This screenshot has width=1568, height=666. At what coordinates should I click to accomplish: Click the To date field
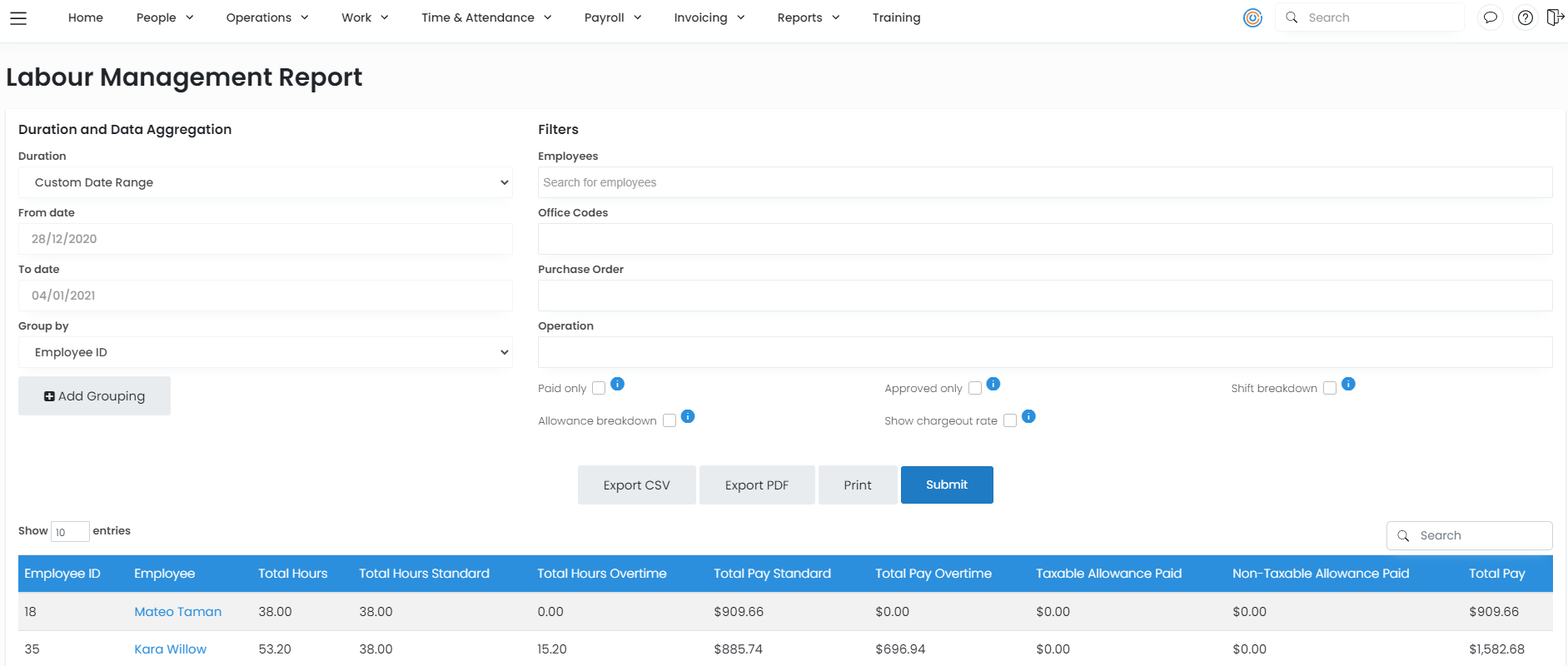(265, 296)
